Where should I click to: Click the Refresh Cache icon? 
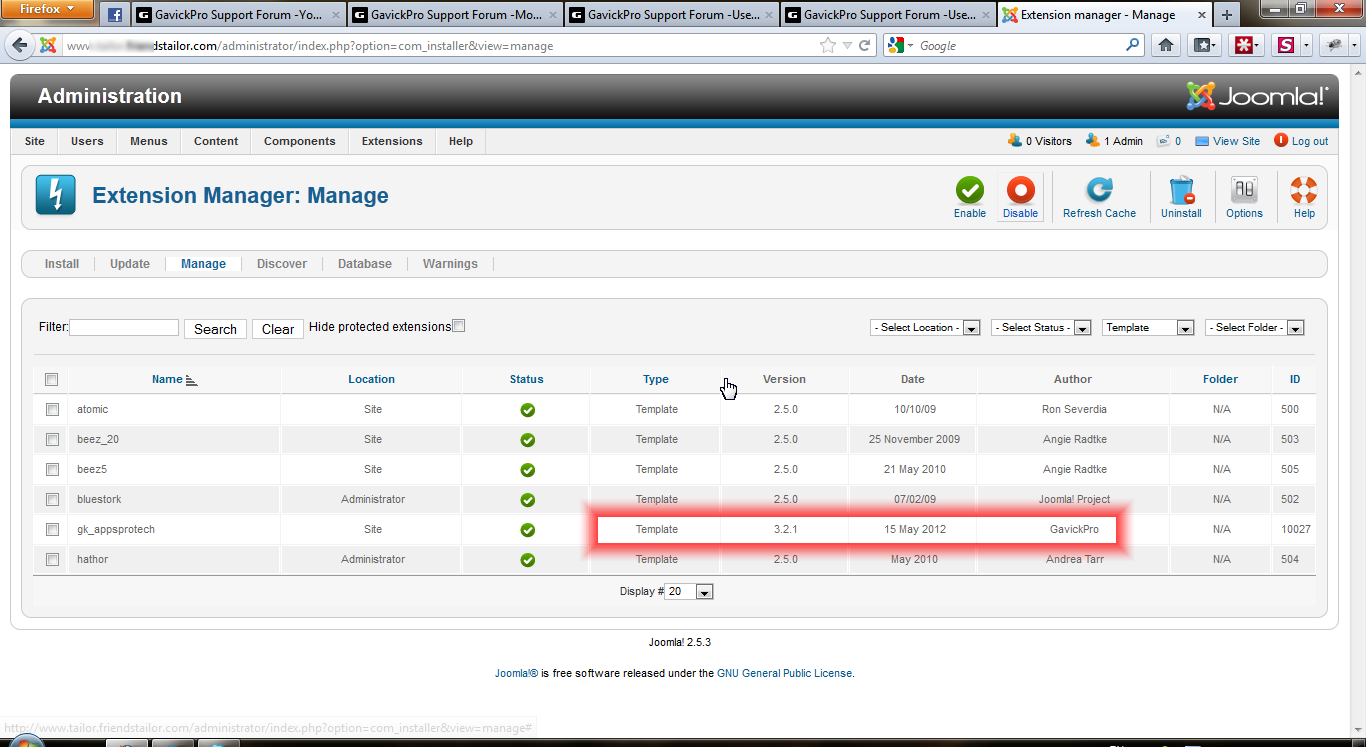[1099, 190]
